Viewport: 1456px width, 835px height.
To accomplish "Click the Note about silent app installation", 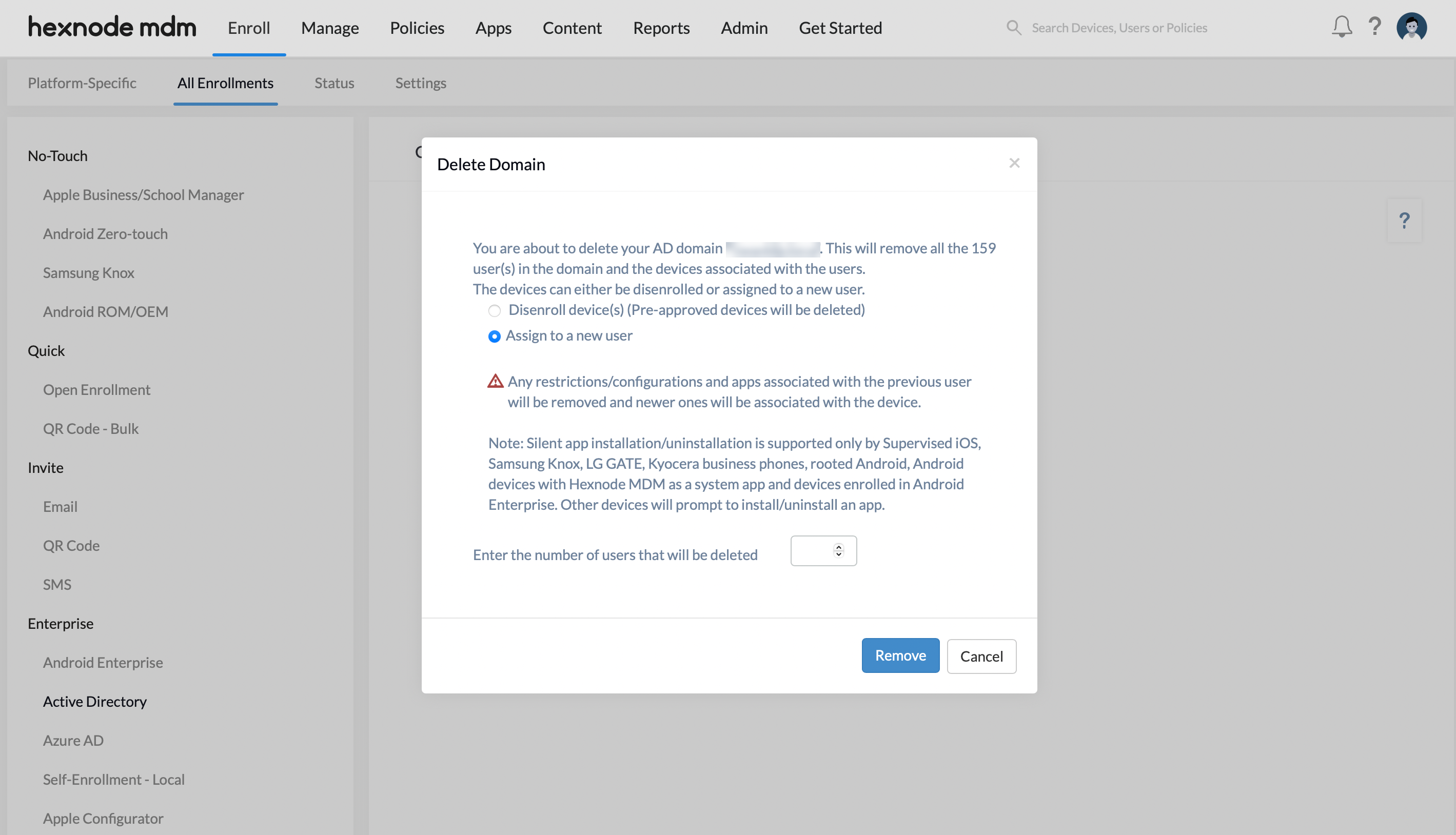I will point(735,474).
